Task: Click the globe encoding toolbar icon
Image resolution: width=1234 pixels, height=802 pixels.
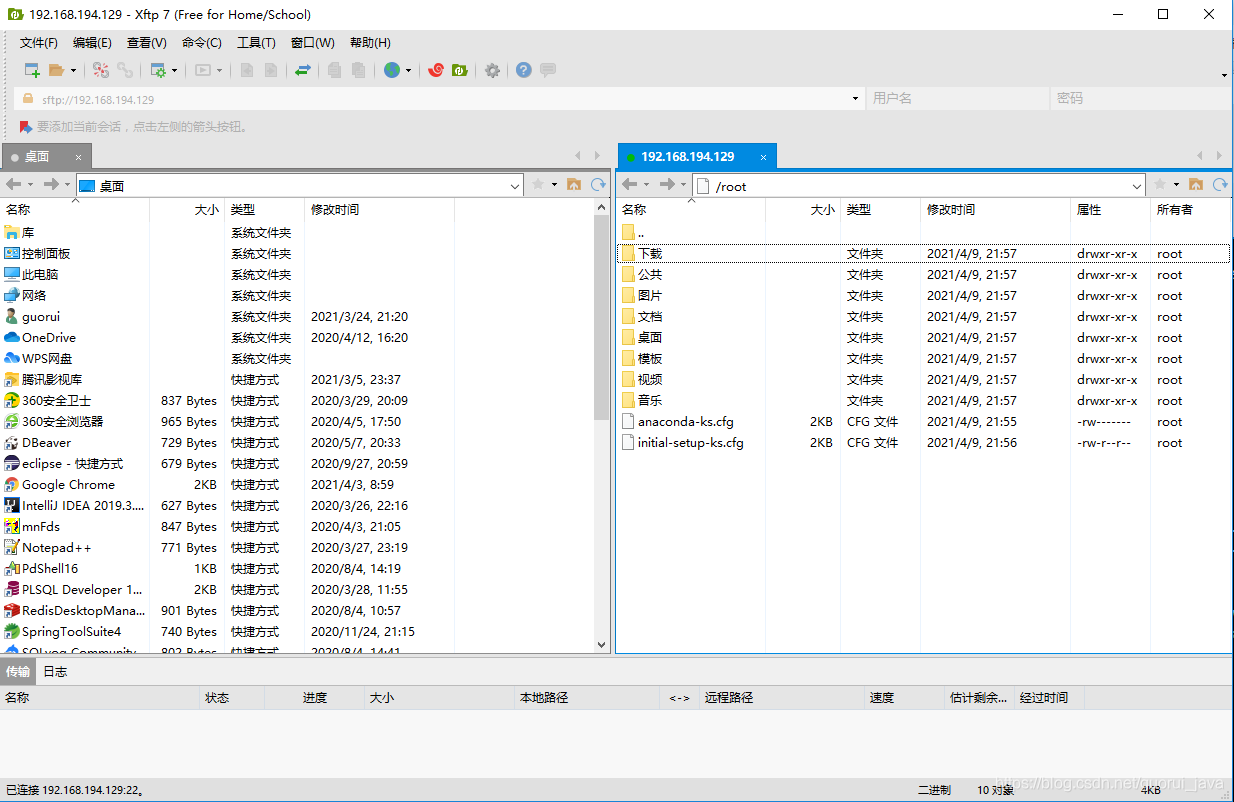Action: (x=392, y=70)
